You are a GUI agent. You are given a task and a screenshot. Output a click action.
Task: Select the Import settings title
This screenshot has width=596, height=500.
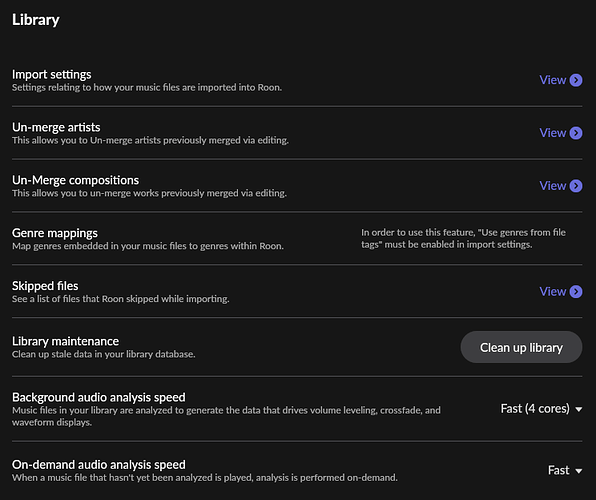pyautogui.click(x=52, y=75)
